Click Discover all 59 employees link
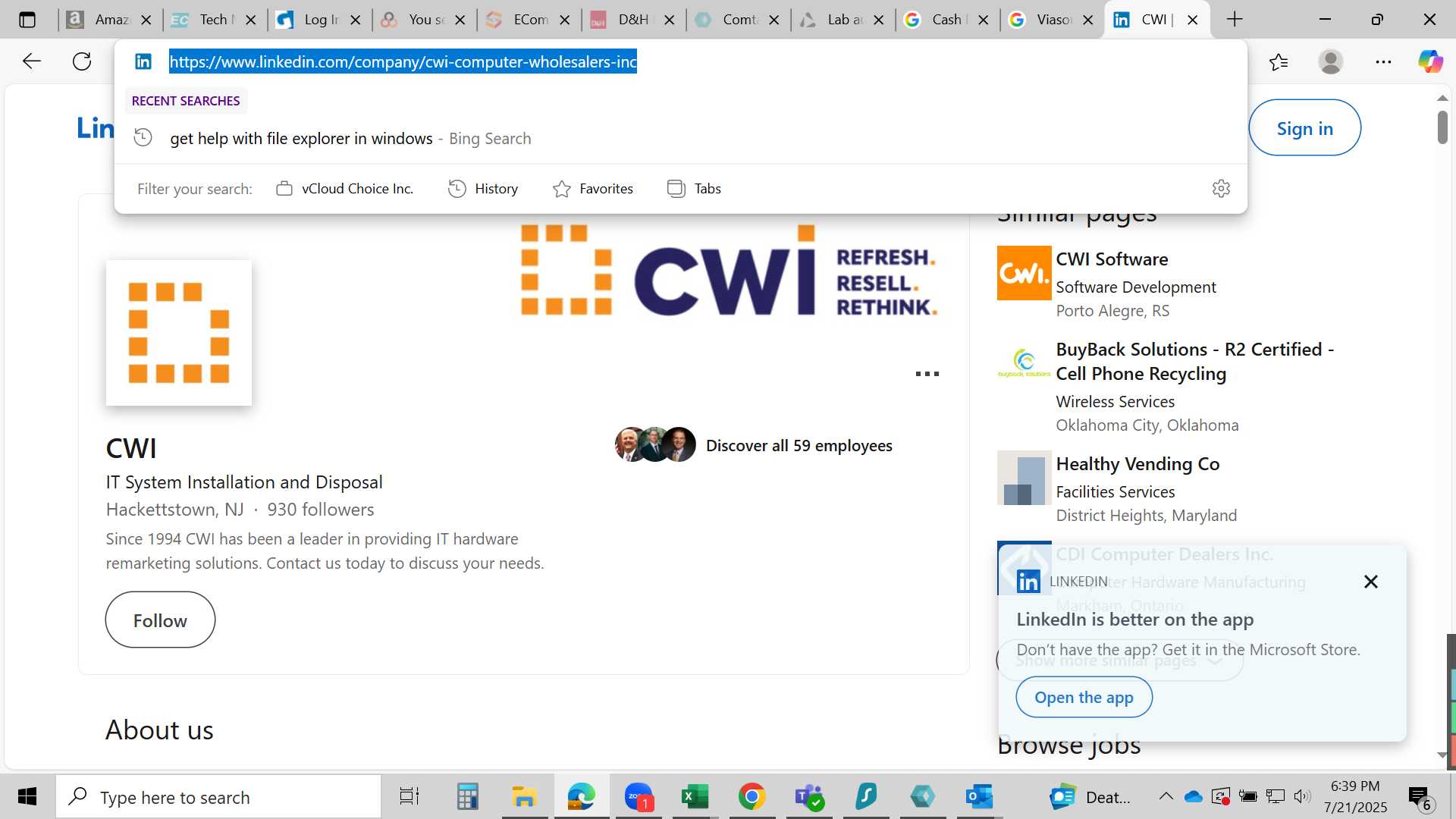The width and height of the screenshot is (1456, 819). point(799,446)
